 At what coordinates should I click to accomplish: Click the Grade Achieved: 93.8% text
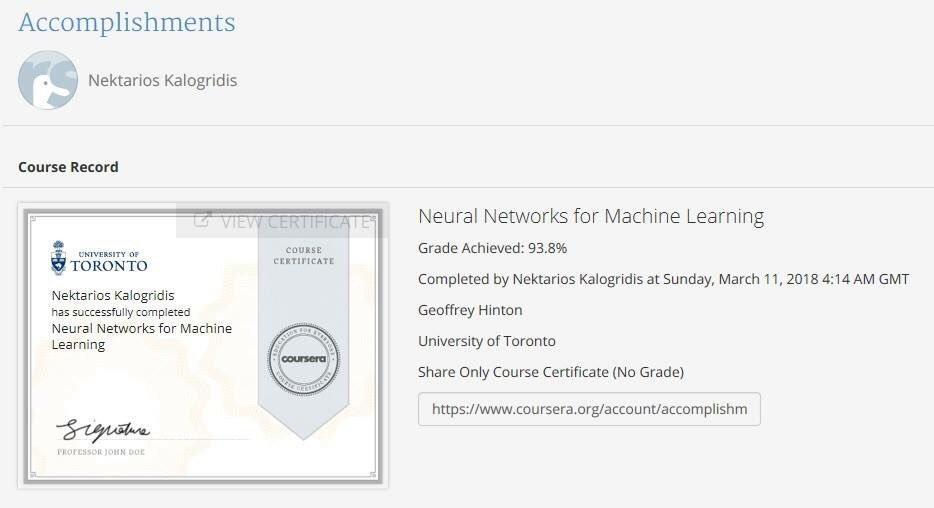coord(493,248)
